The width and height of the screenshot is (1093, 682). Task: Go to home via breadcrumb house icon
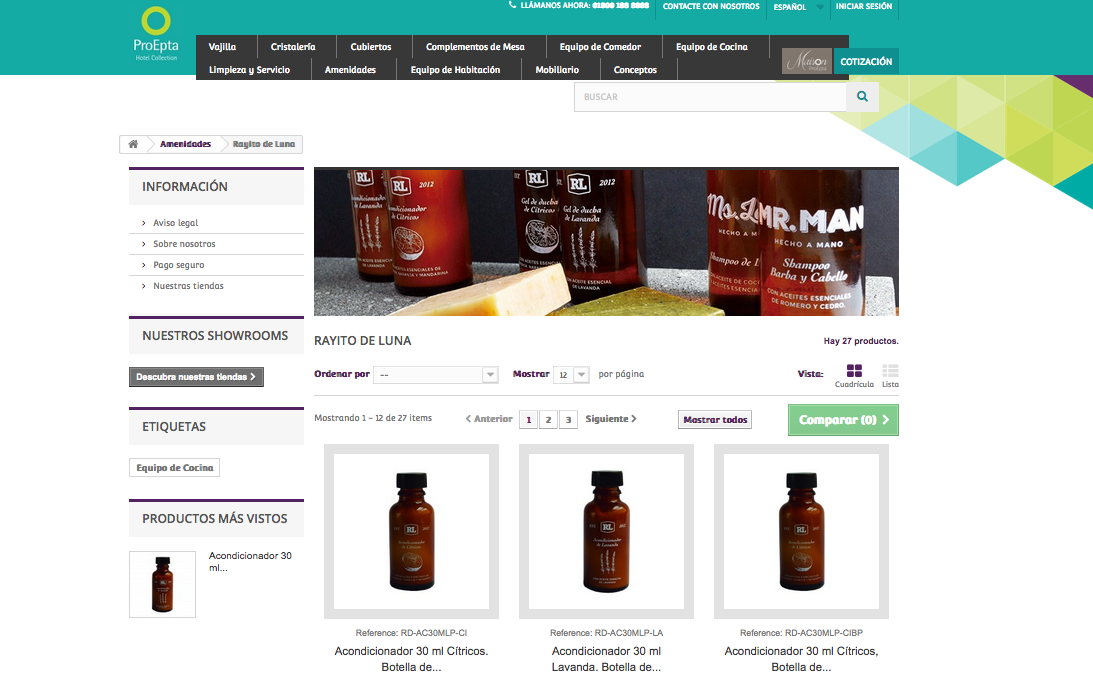tap(133, 144)
